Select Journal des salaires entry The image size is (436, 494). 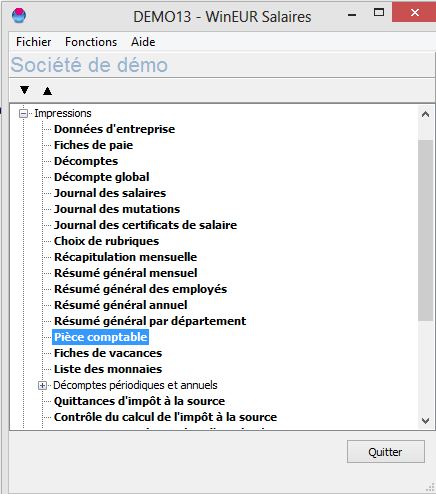pos(110,193)
